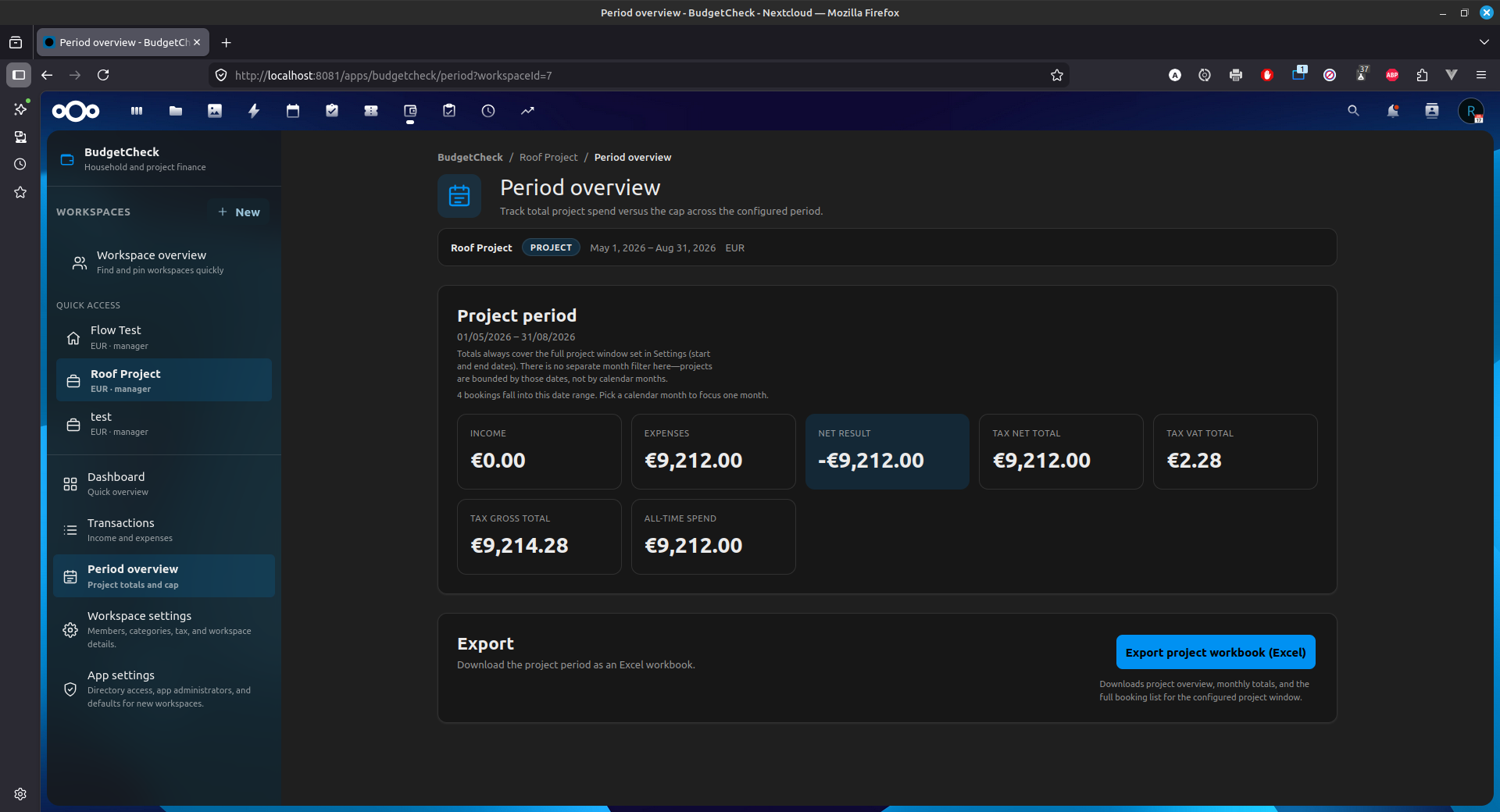The height and width of the screenshot is (812, 1500).
Task: Click the BudgetCheck app header in sidebar
Action: [164, 158]
